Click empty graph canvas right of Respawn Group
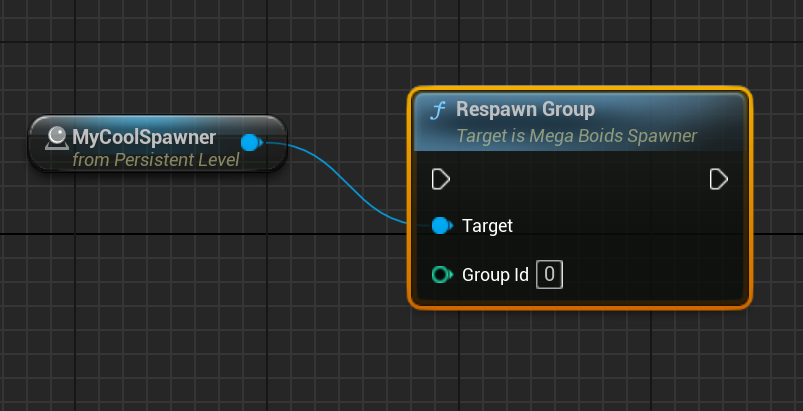The image size is (803, 411). [778, 200]
